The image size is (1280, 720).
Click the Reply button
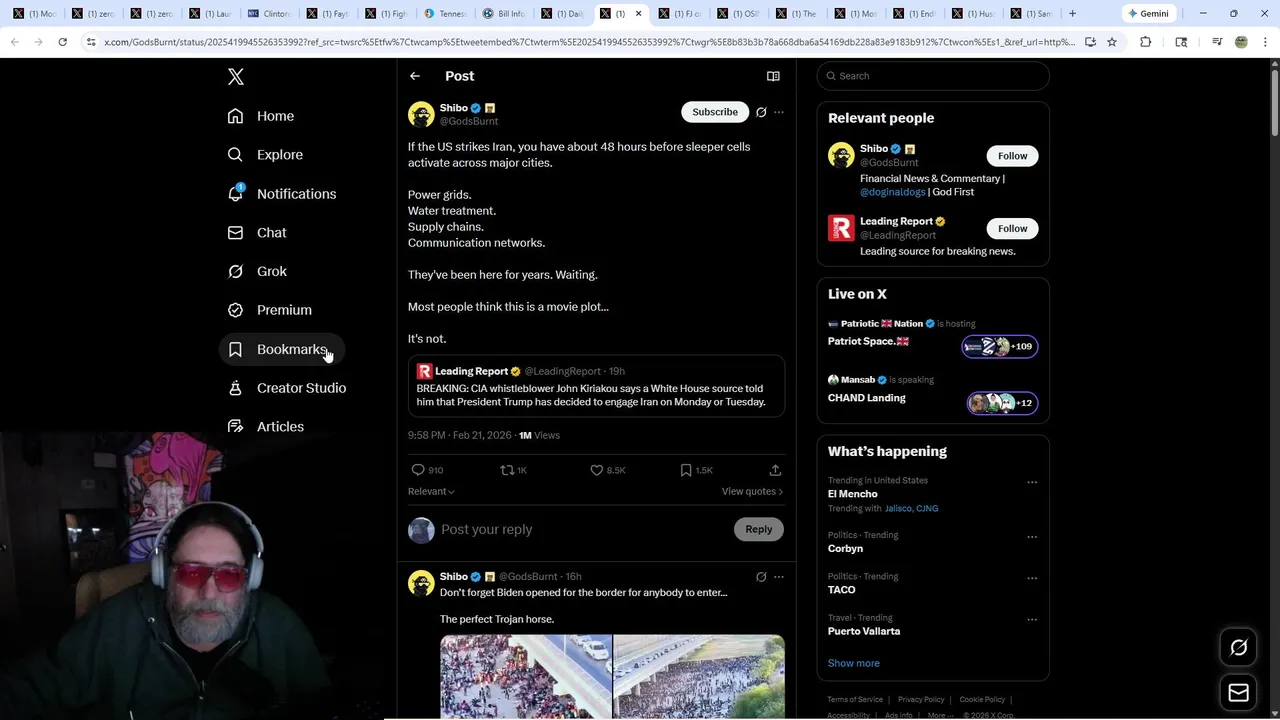click(x=759, y=529)
